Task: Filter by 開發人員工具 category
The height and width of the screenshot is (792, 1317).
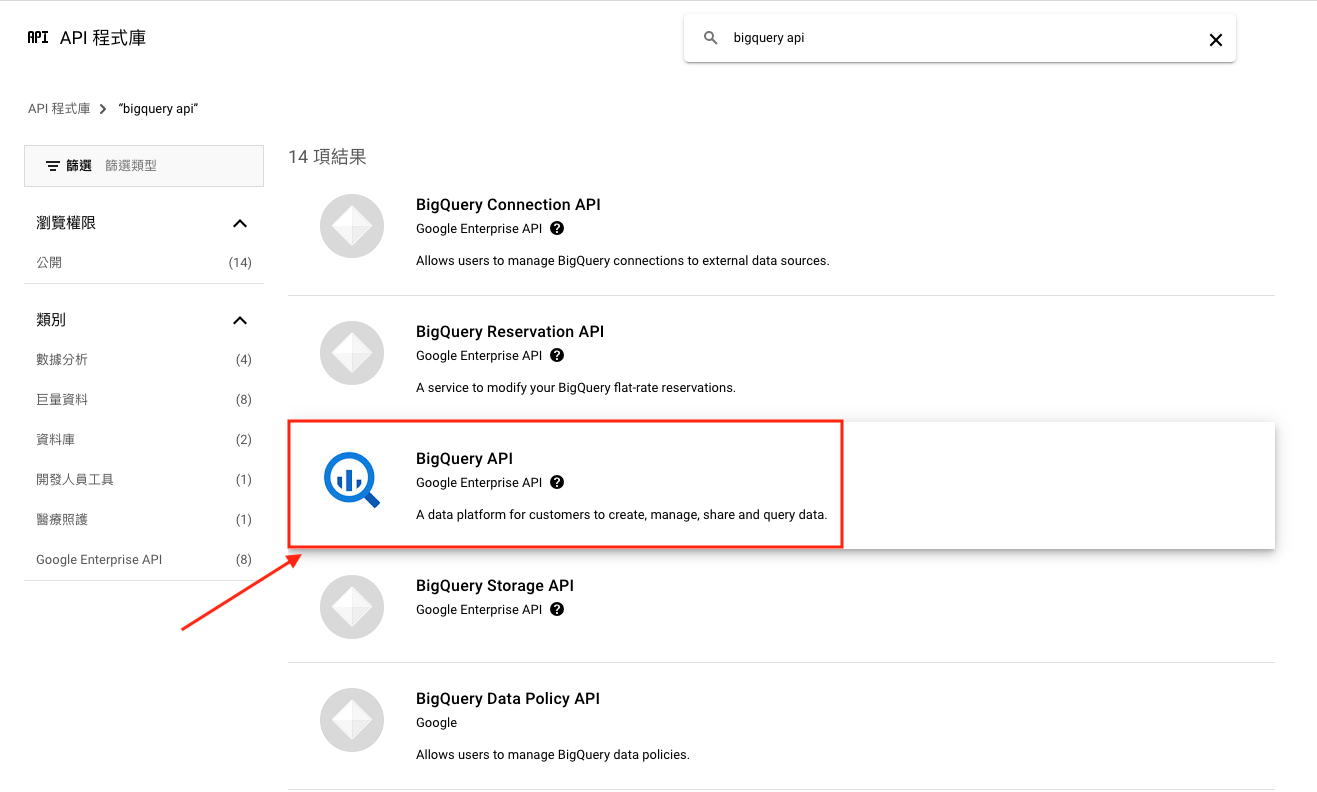Action: tap(144, 480)
